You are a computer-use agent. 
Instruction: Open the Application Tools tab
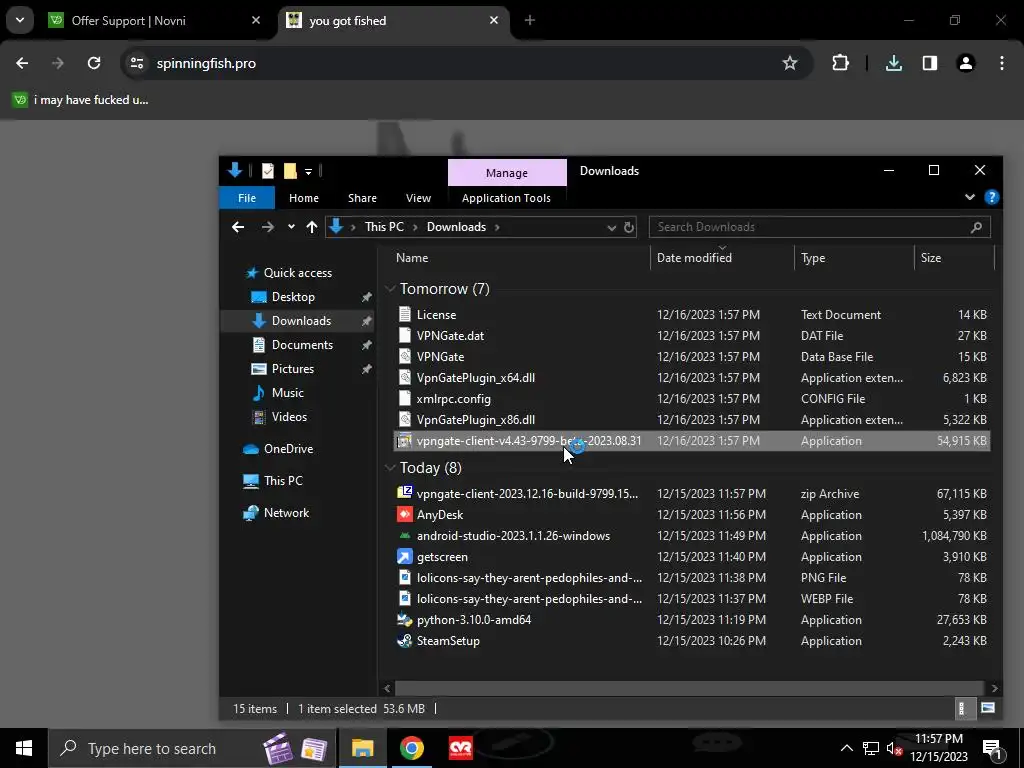point(506,198)
